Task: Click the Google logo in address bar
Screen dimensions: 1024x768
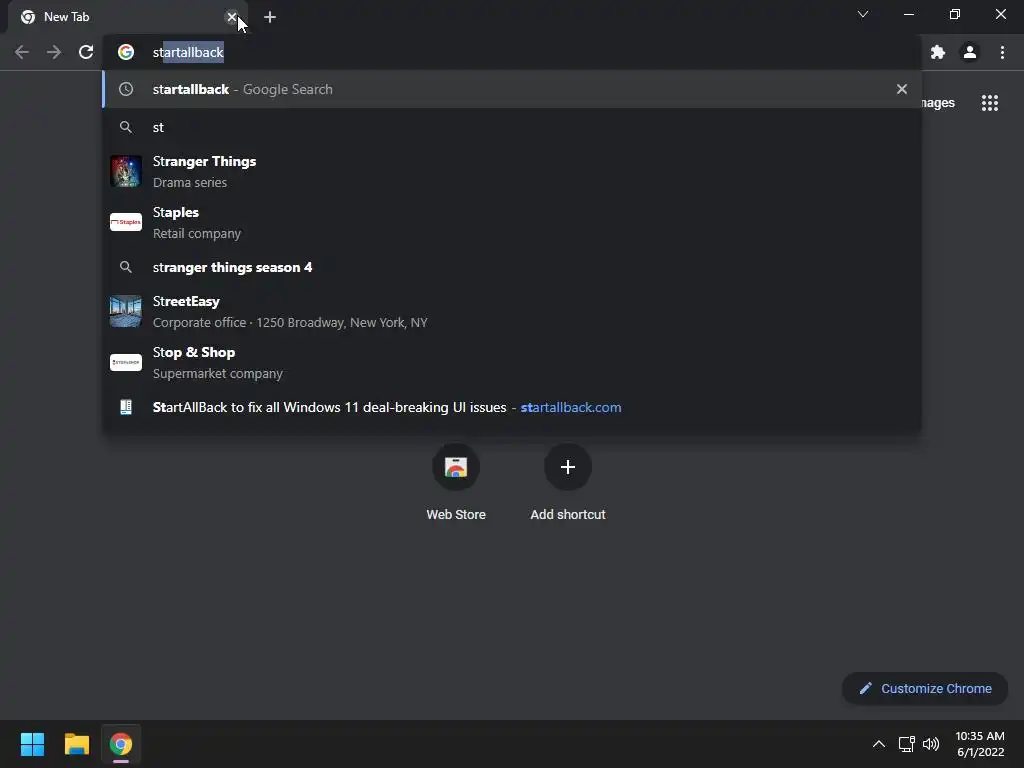Action: [x=126, y=52]
